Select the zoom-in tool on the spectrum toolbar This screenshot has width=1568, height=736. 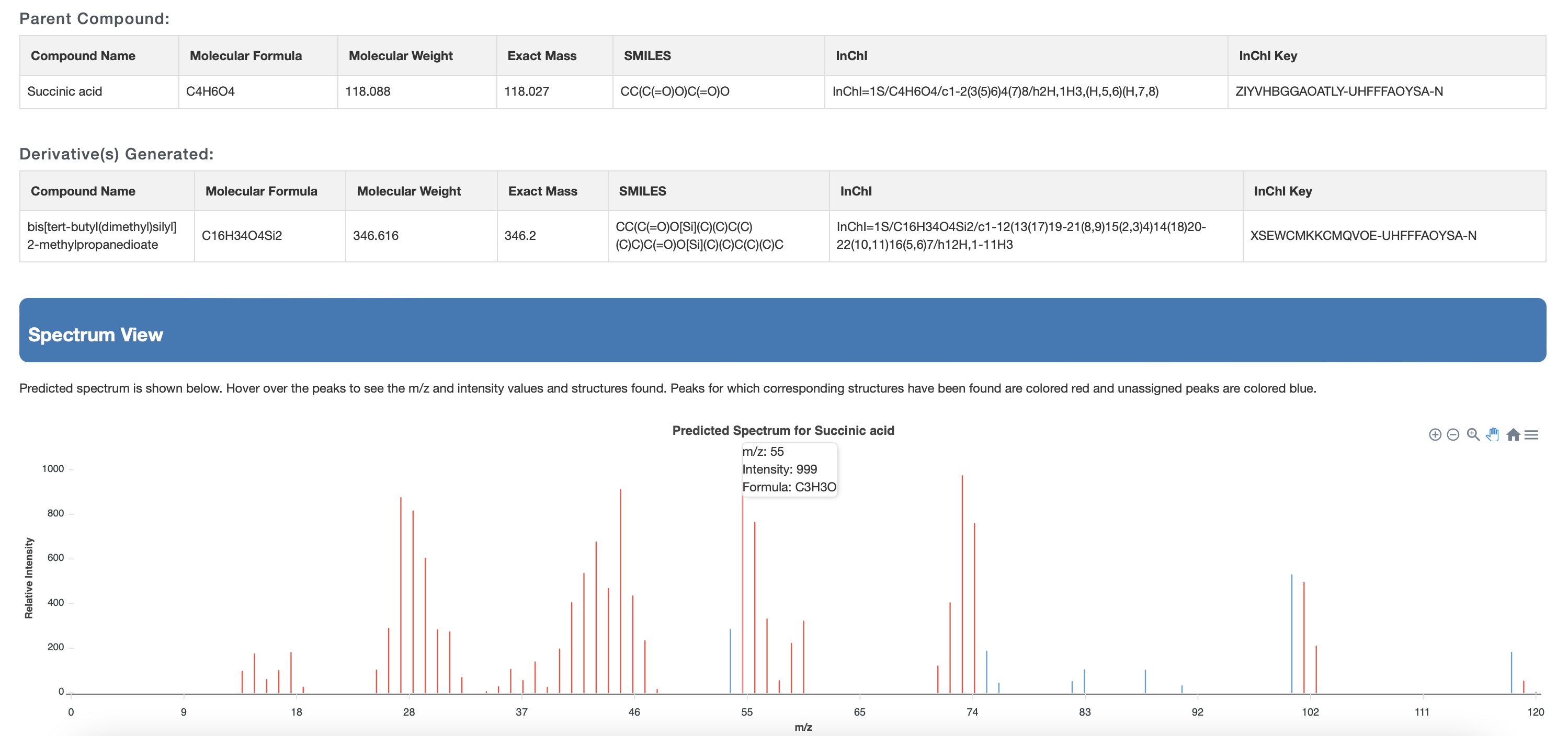1435,435
